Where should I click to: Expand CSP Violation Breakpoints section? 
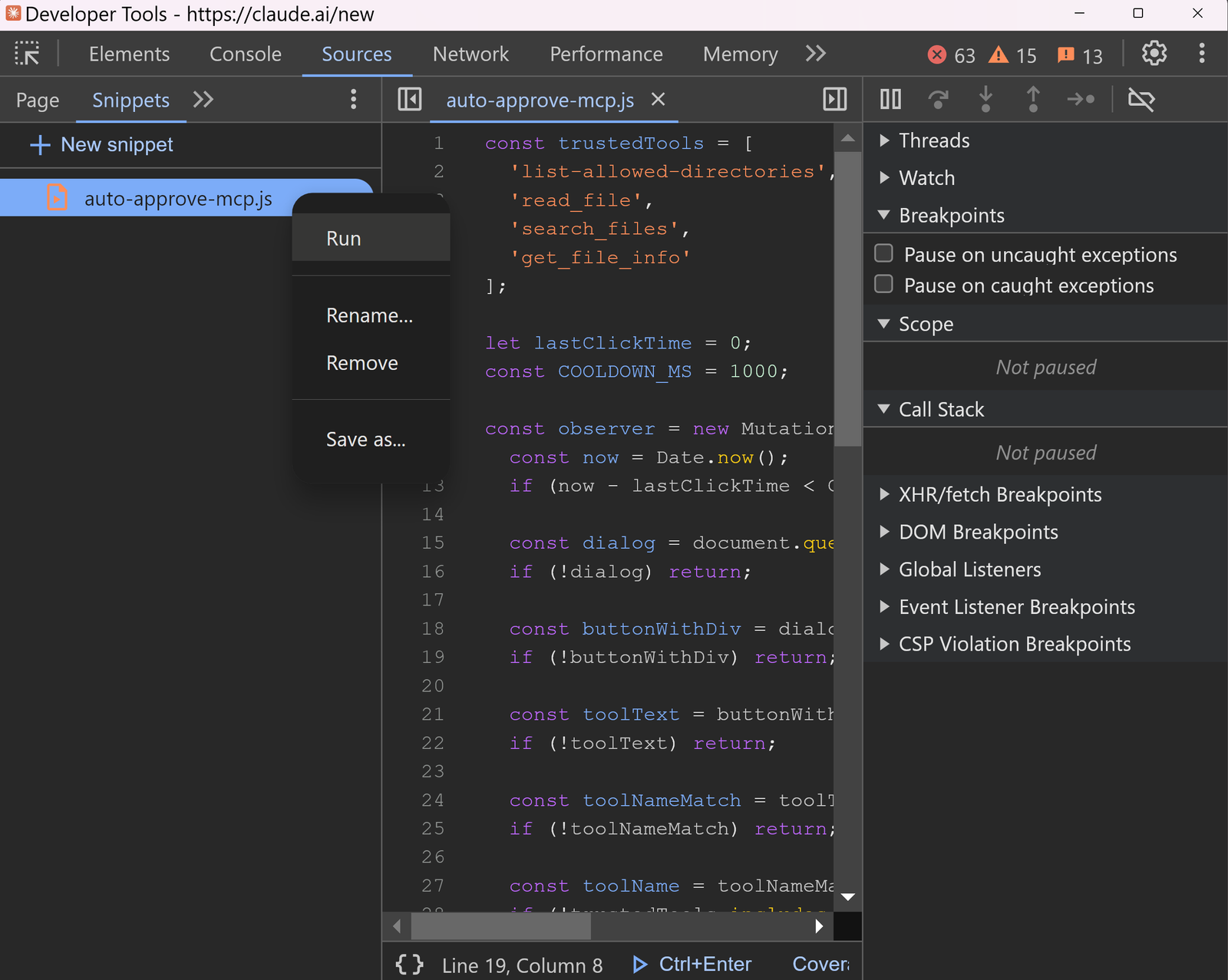[884, 644]
